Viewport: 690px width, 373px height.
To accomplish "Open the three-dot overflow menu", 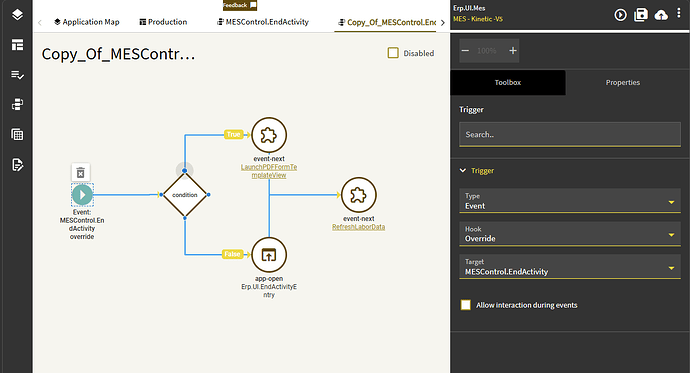I will point(679,13).
